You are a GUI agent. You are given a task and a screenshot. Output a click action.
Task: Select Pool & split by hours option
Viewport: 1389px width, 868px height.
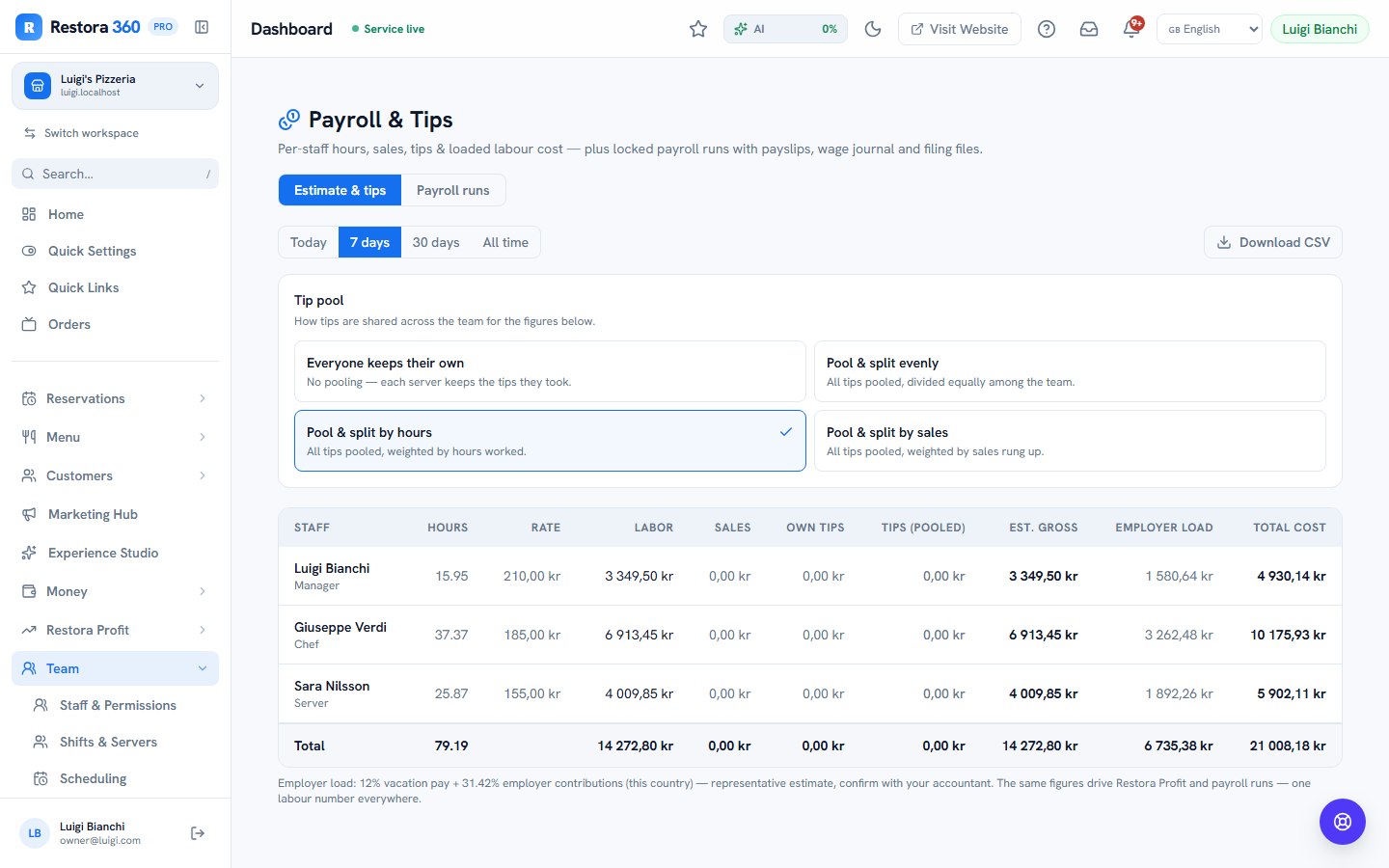coord(550,441)
